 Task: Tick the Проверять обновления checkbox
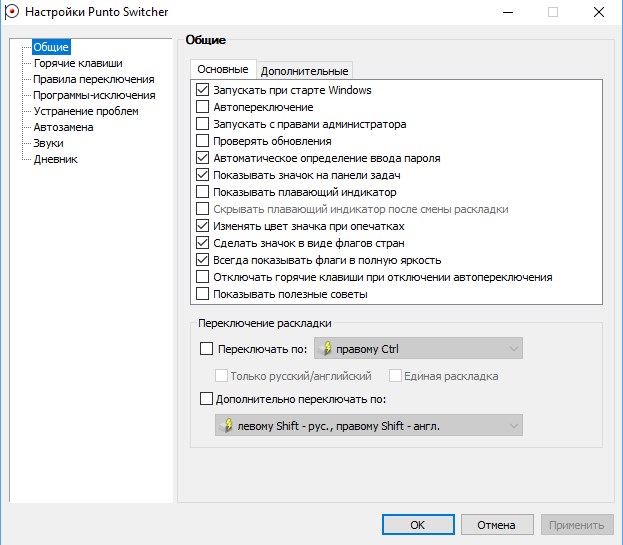point(204,141)
